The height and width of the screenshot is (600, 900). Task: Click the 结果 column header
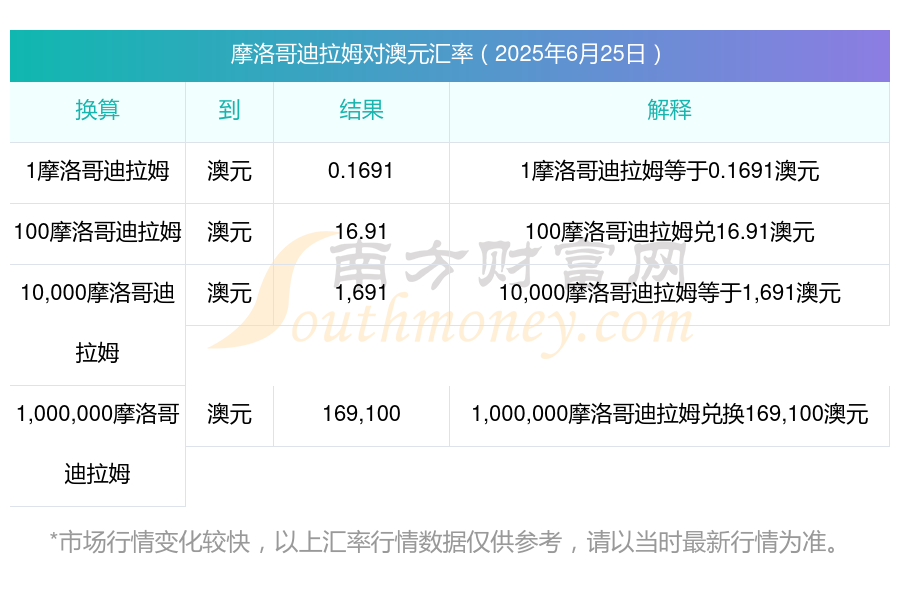coord(361,110)
